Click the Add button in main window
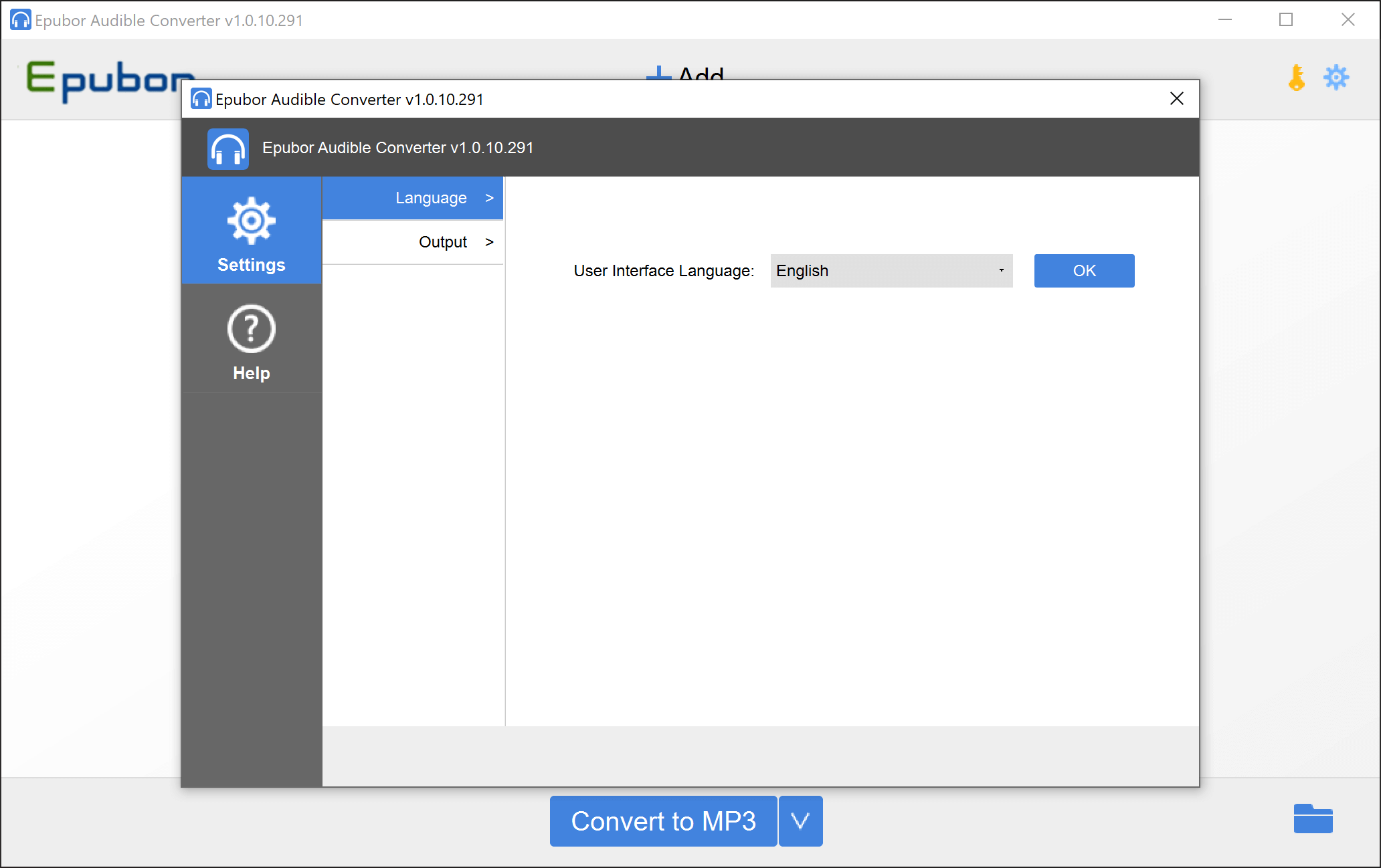Screen dimensions: 1381x868 click(685, 74)
